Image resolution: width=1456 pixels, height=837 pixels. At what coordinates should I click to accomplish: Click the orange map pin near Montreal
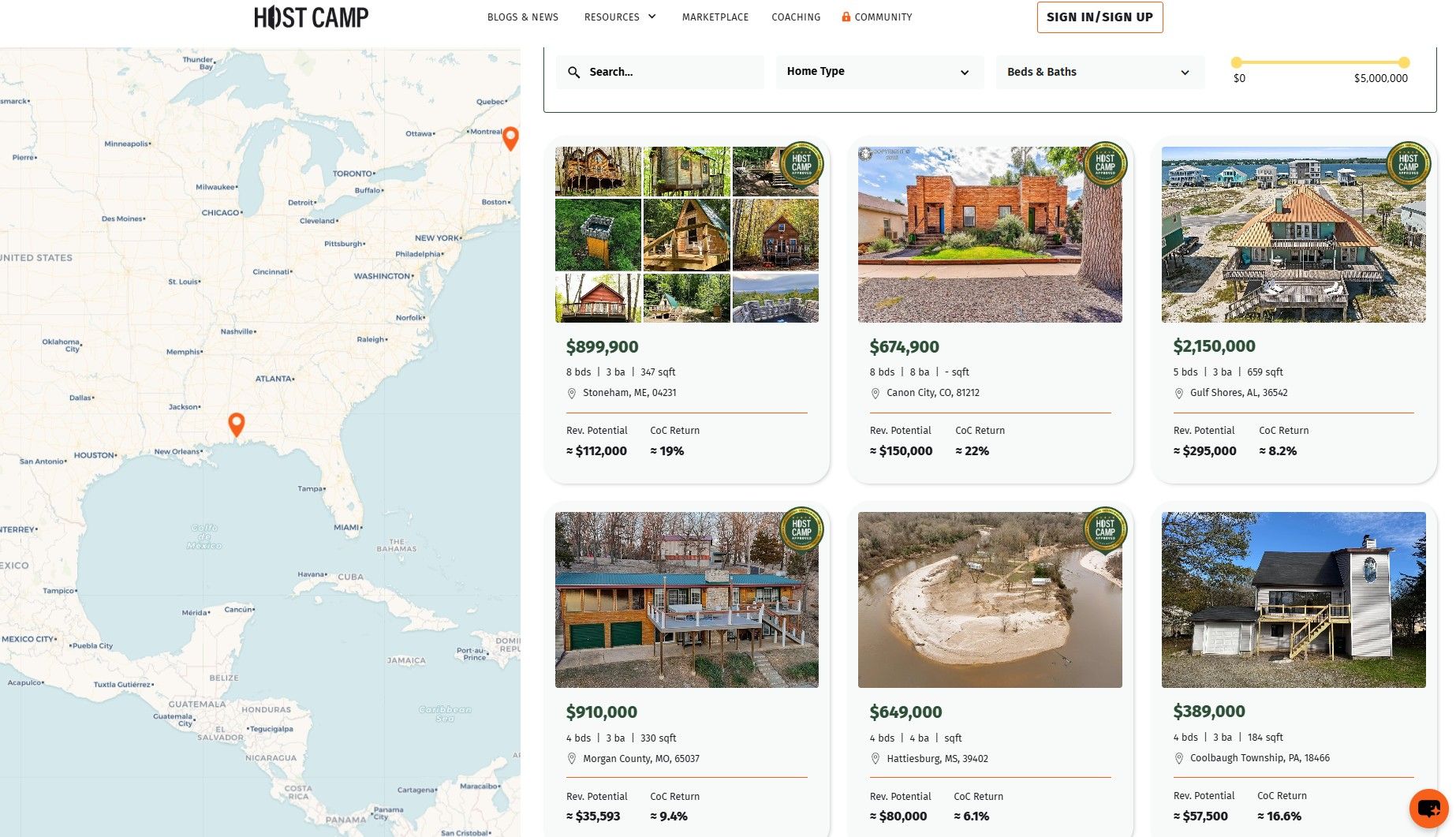click(510, 139)
